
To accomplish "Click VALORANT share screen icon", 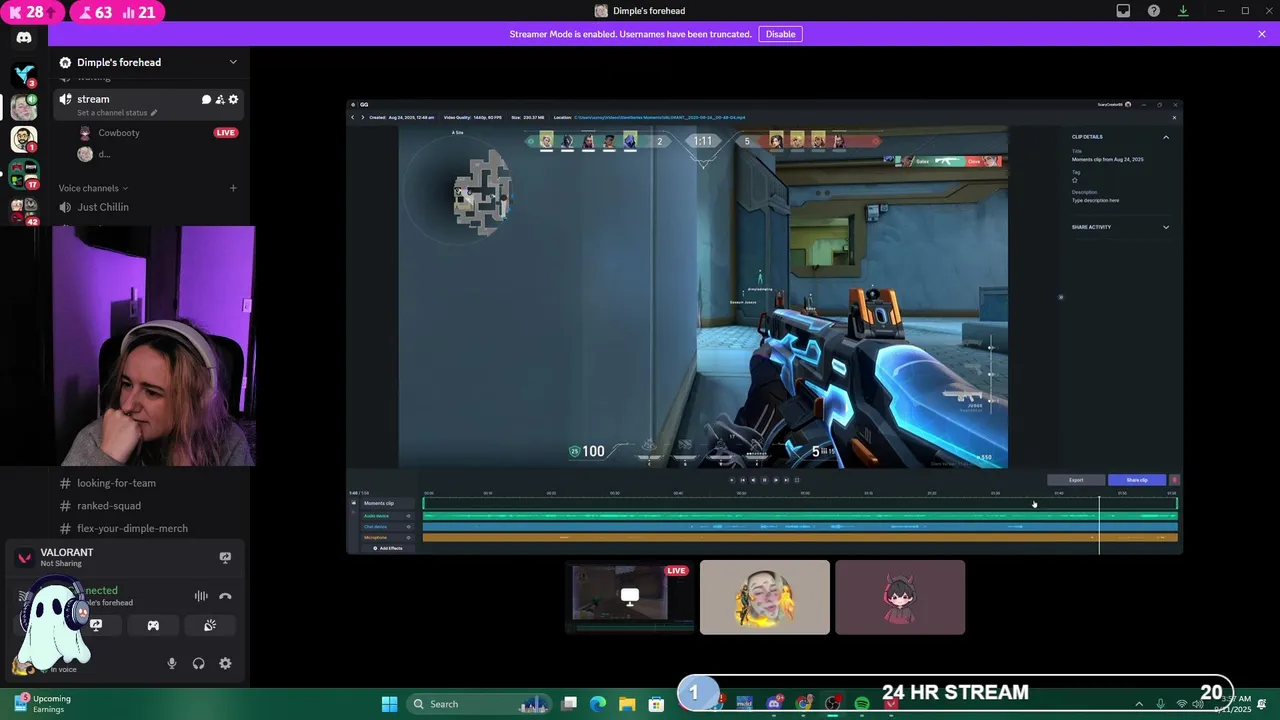I will tap(225, 558).
